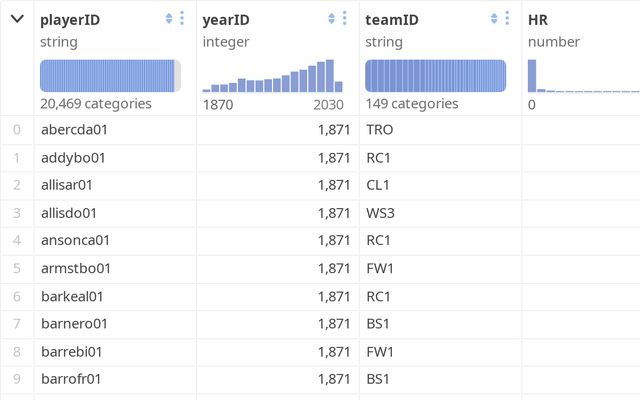Click the TRO team cell
The height and width of the screenshot is (400, 640).
coord(380,130)
